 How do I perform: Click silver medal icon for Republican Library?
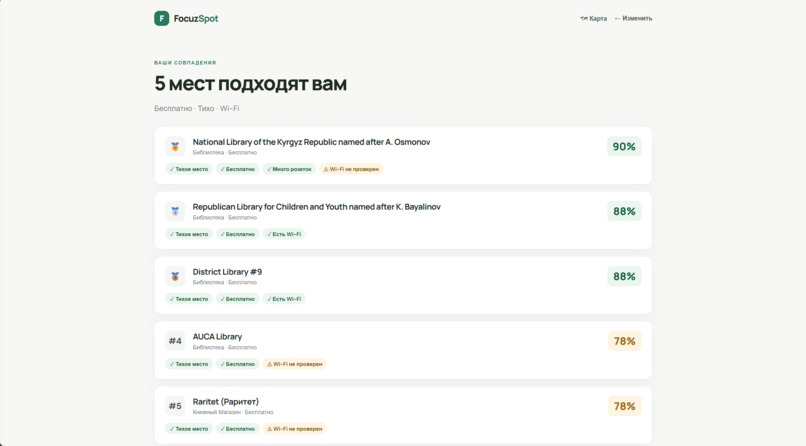click(x=175, y=211)
